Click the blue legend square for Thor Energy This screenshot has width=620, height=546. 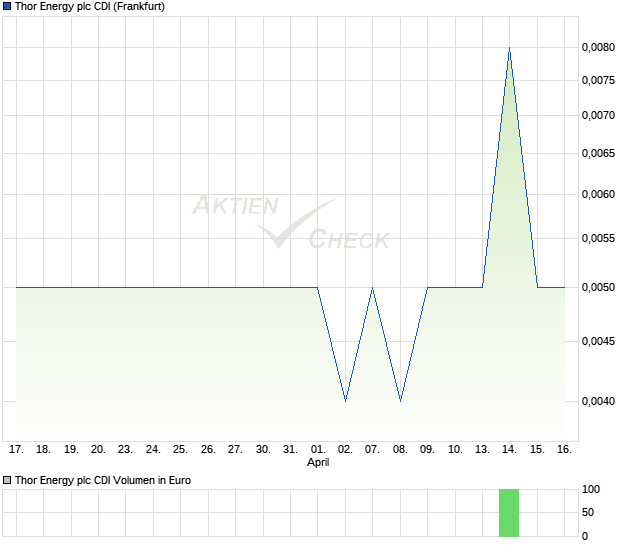7,6
